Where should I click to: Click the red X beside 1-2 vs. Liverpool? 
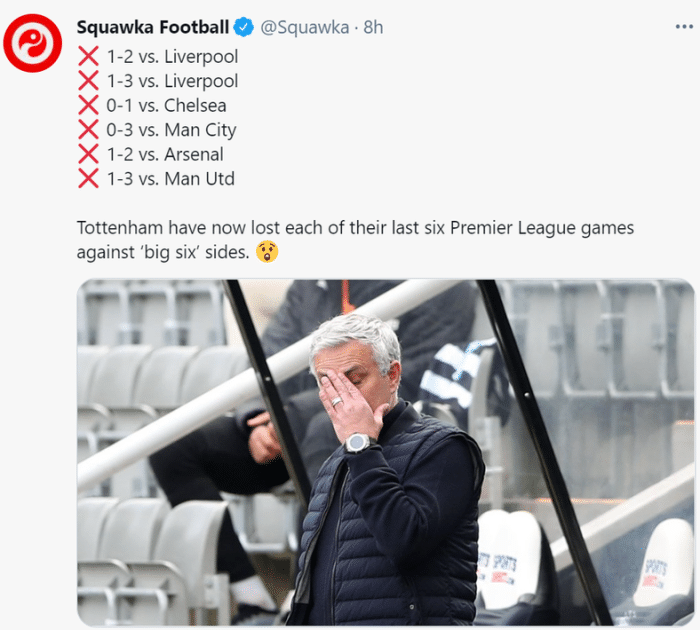tap(88, 57)
